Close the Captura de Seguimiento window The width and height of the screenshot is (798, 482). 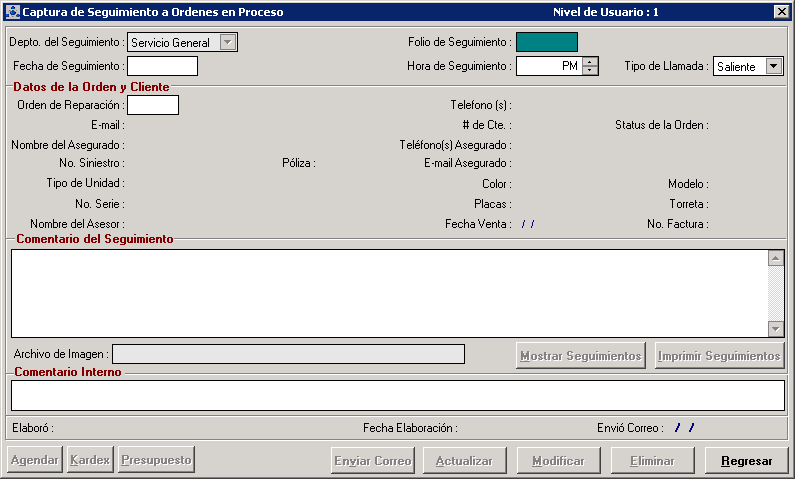click(781, 12)
